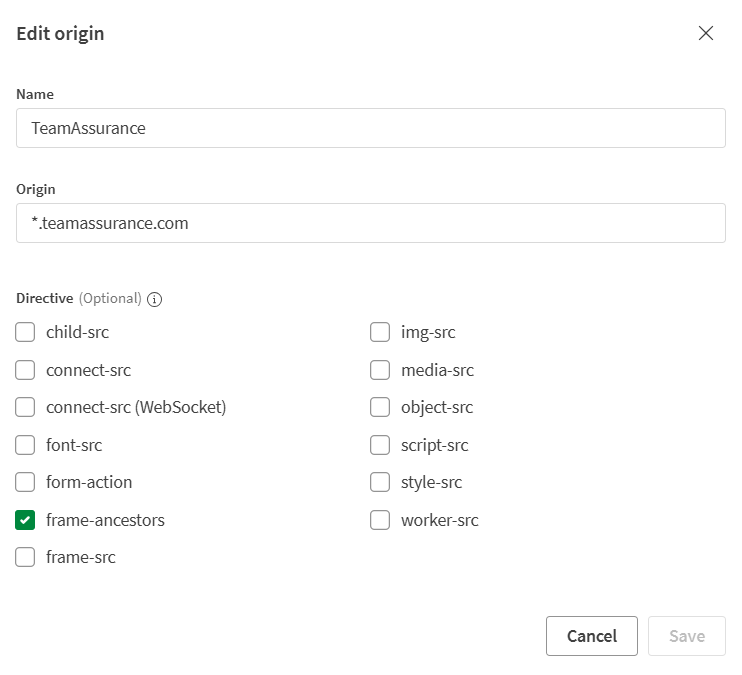Check the object-src directive

(x=380, y=407)
